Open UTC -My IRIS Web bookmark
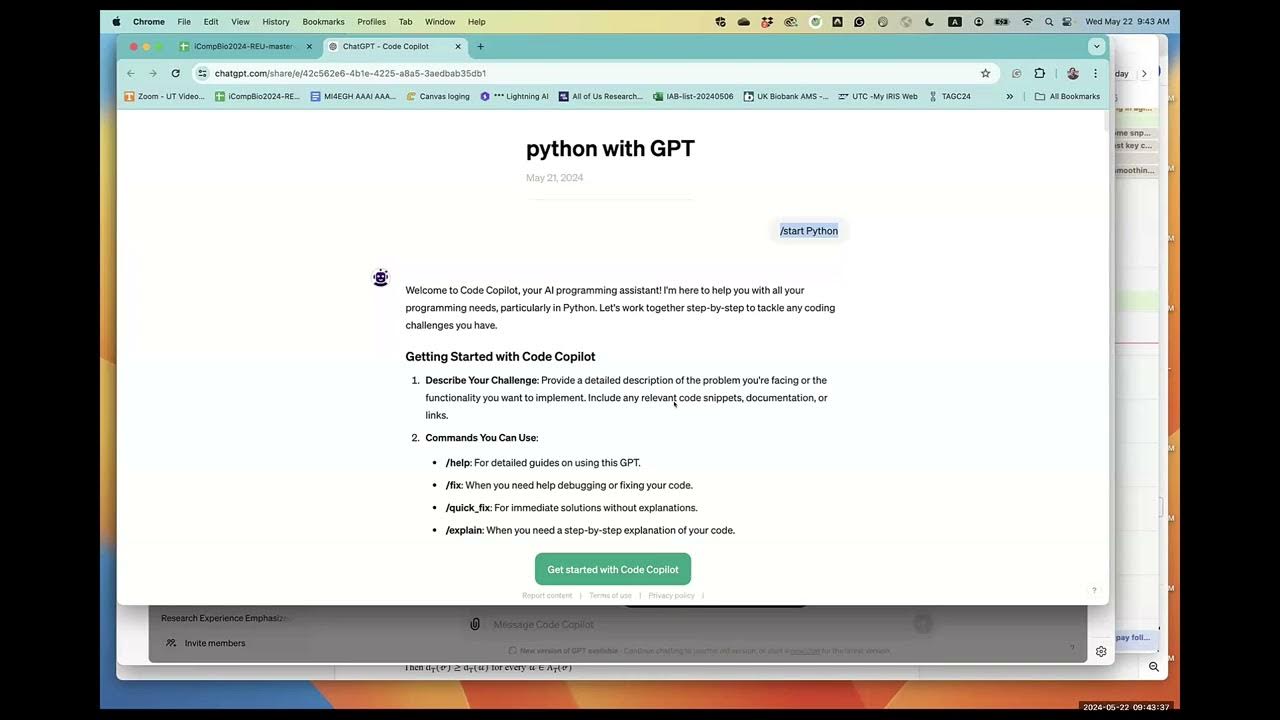This screenshot has width=1280, height=720. [x=877, y=97]
